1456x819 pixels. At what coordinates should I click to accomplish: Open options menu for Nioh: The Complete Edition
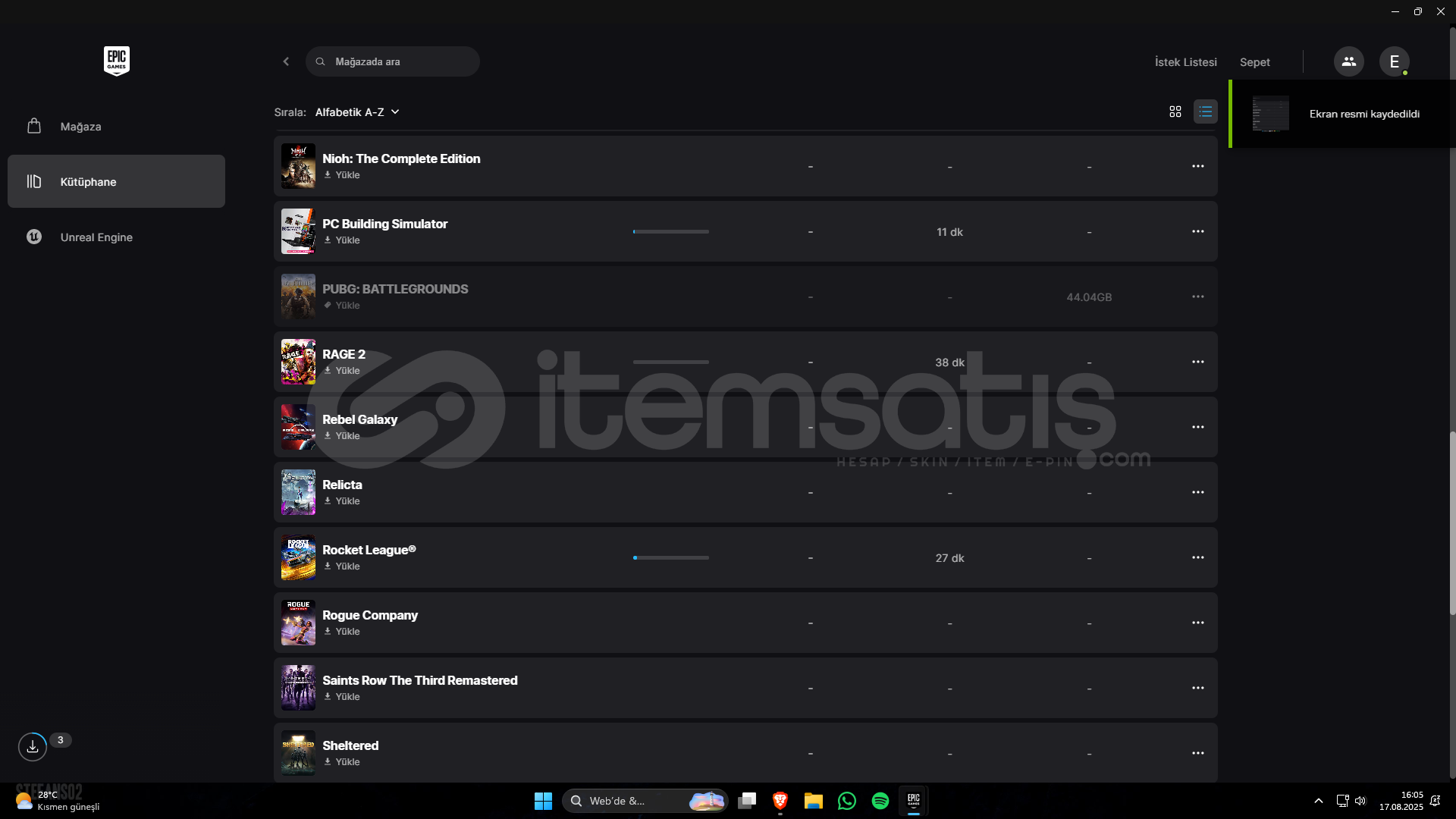[1197, 166]
